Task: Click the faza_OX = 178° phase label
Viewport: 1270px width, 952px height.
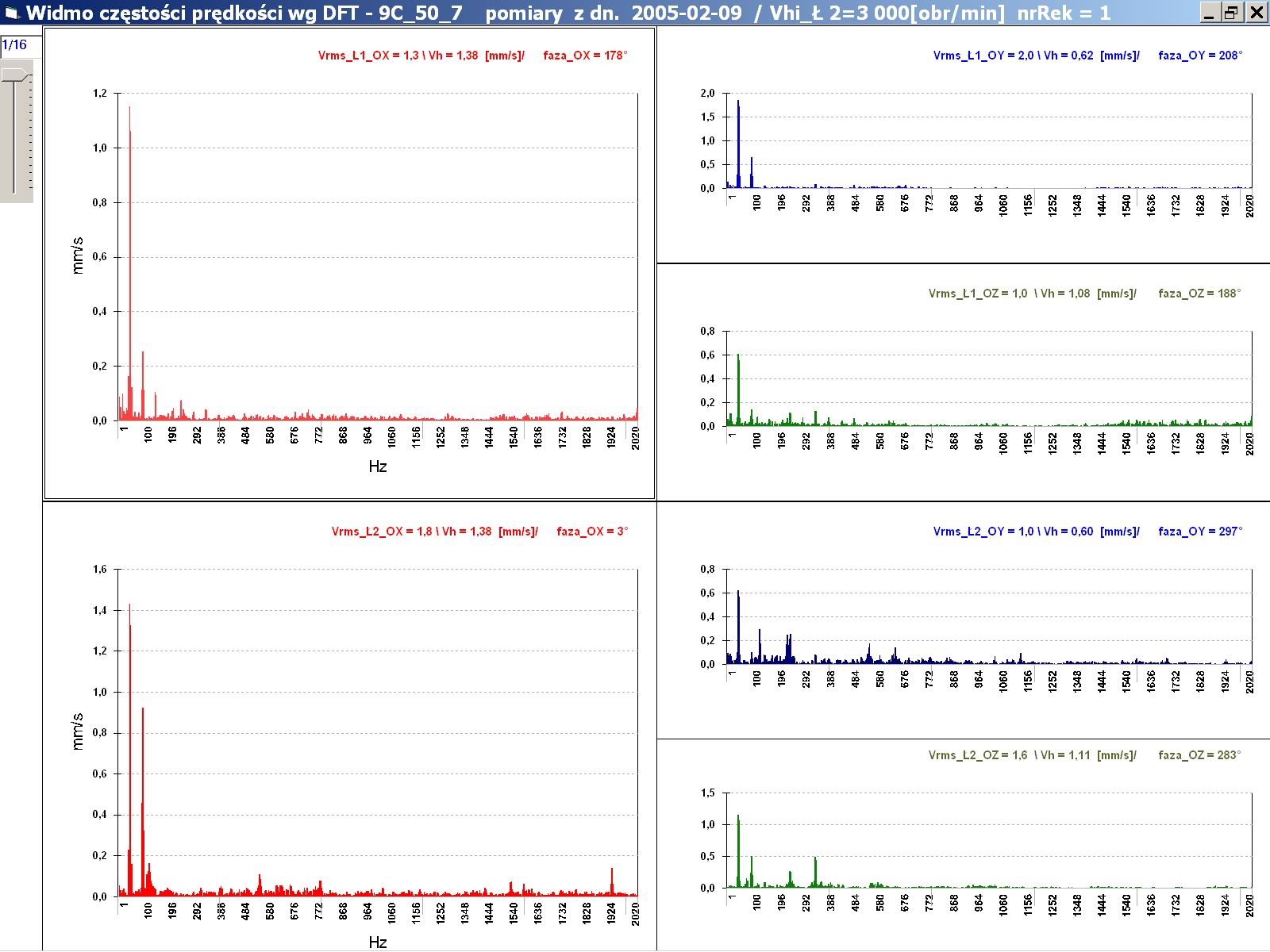Action: pyautogui.click(x=585, y=56)
